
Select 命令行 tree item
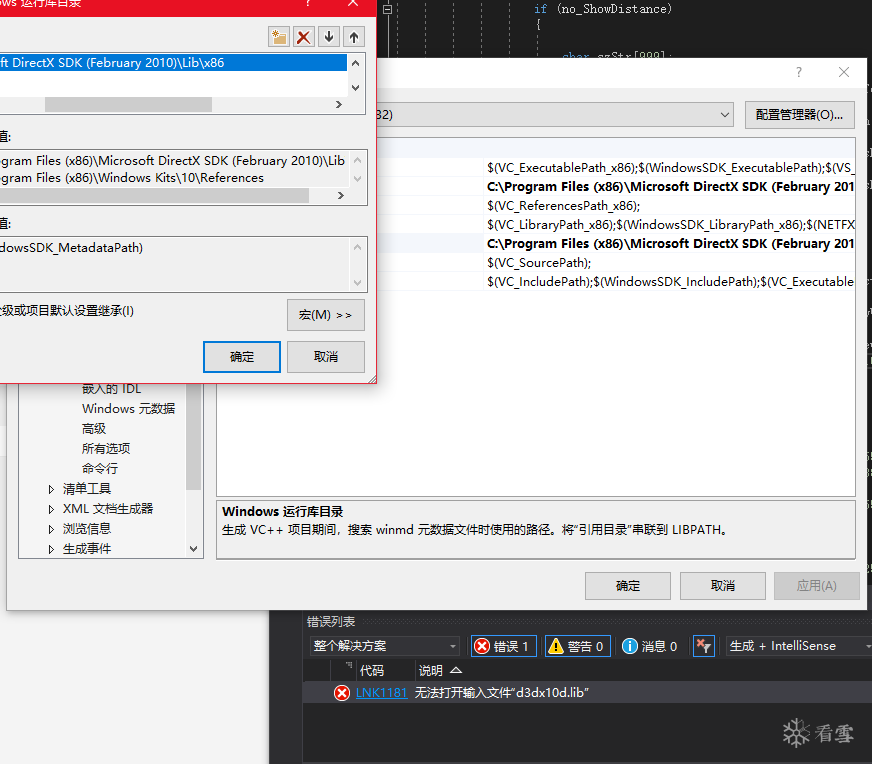pos(100,469)
